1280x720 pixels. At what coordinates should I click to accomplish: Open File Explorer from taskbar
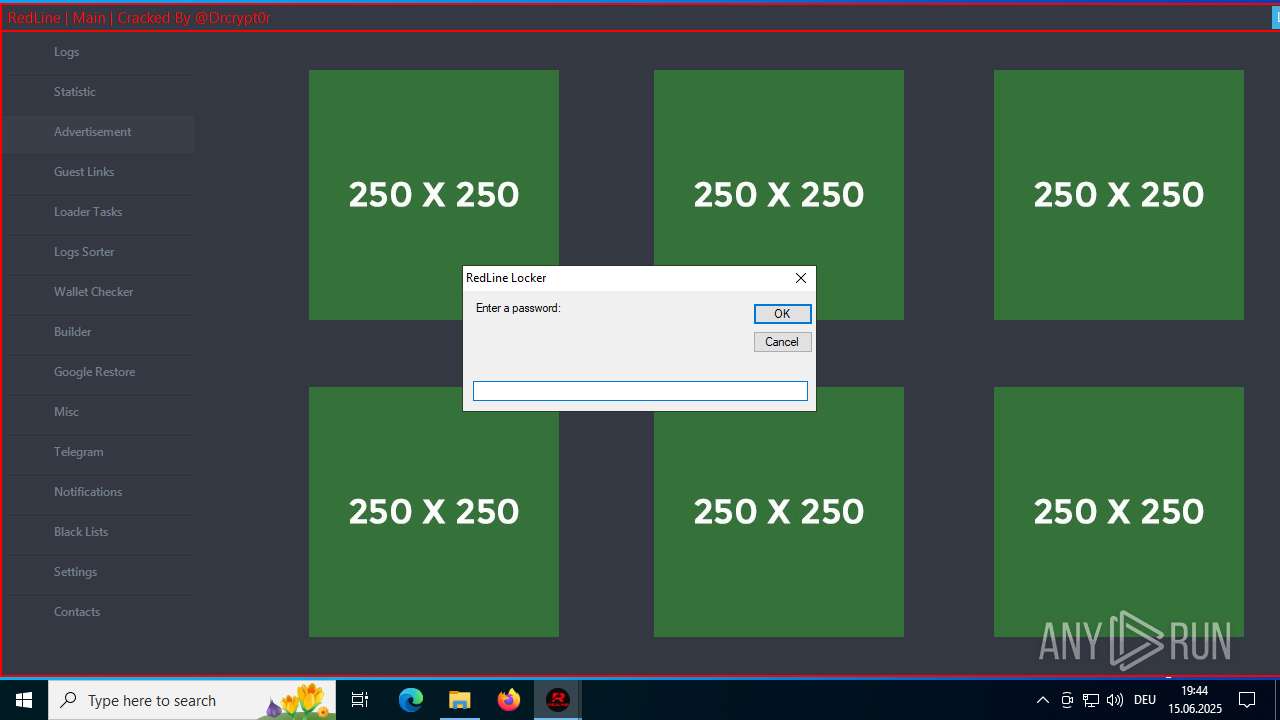click(x=460, y=700)
